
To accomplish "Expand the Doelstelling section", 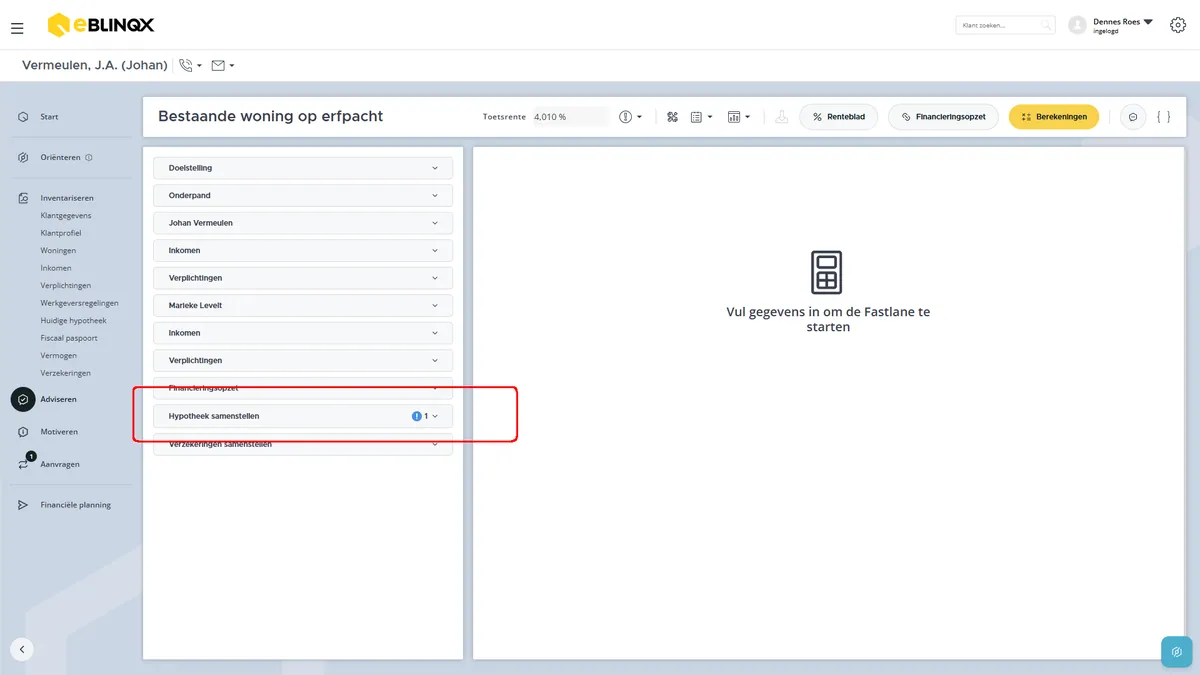I will click(x=303, y=168).
